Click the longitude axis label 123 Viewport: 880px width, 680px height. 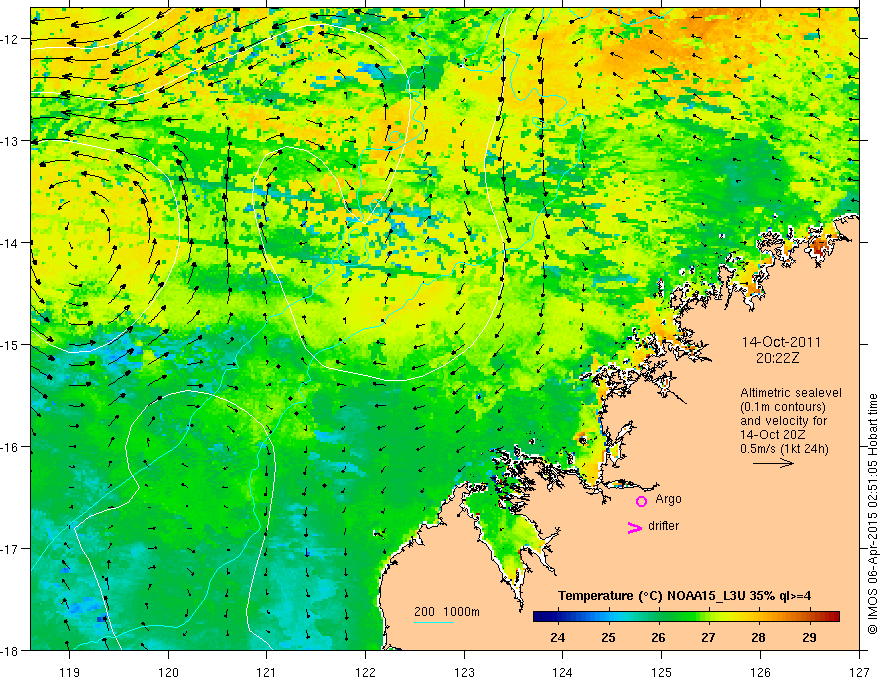point(464,672)
